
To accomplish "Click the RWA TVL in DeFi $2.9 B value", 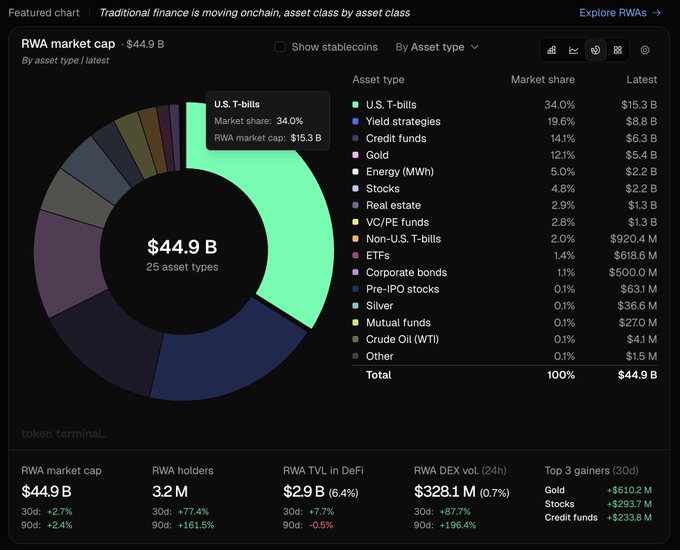I will click(x=304, y=491).
